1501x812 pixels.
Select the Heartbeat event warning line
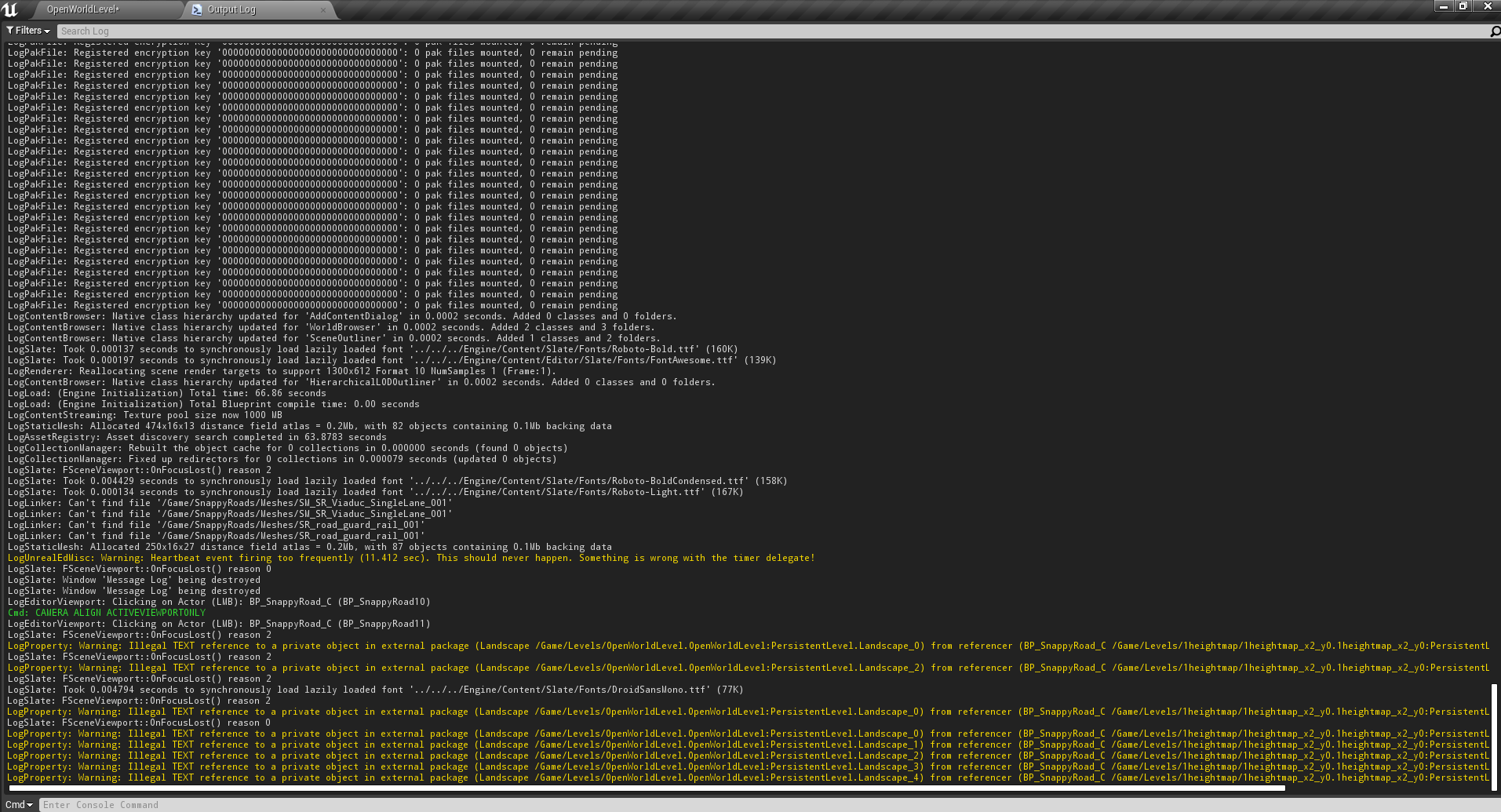[411, 558]
